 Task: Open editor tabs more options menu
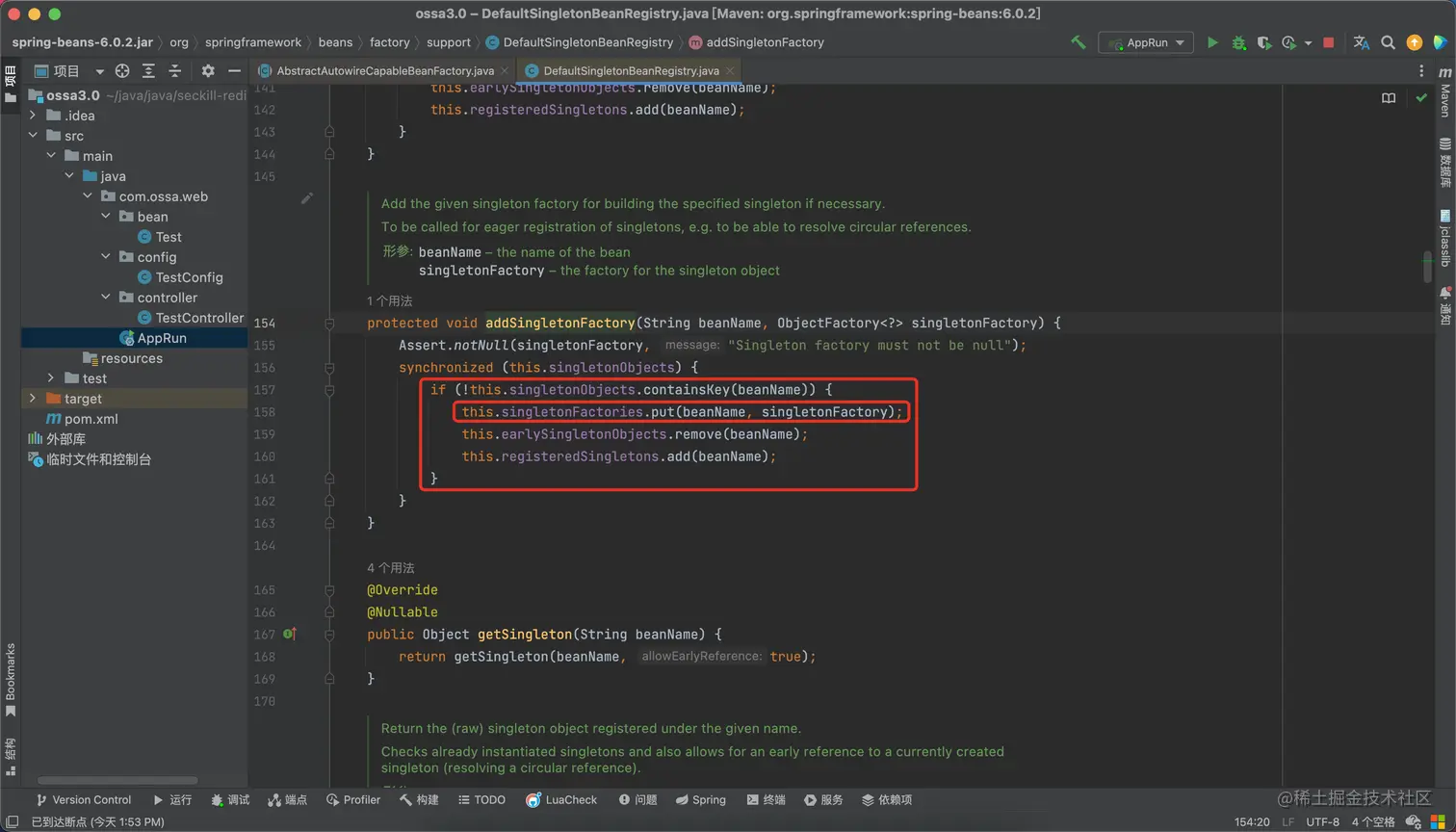[1421, 70]
